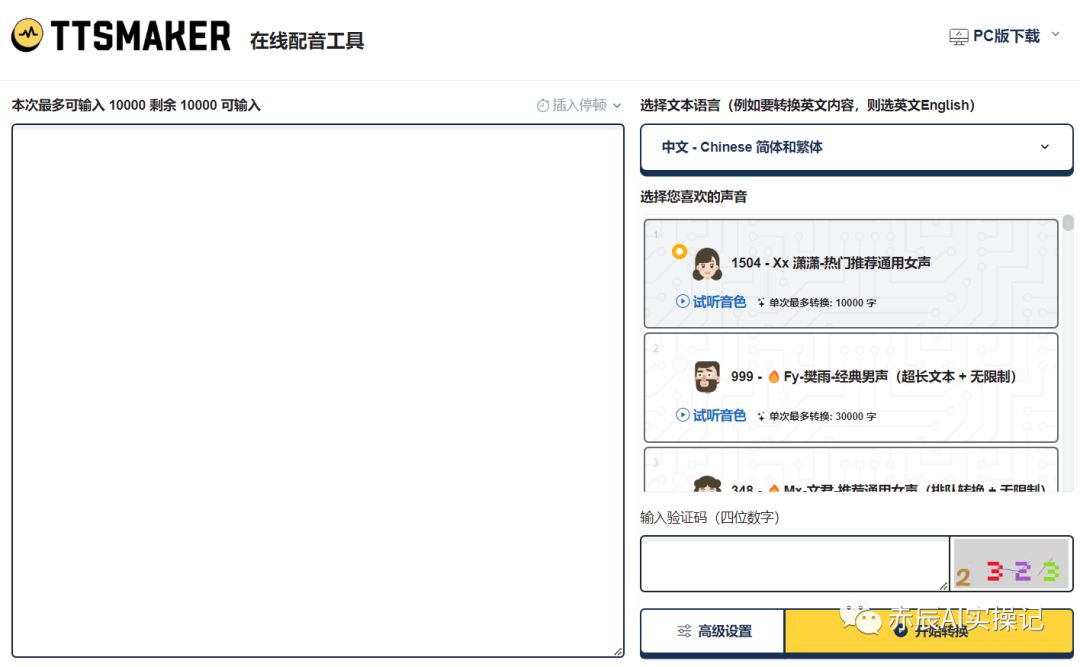Open the 中文 - Chinese language combo box

pyautogui.click(x=856, y=147)
